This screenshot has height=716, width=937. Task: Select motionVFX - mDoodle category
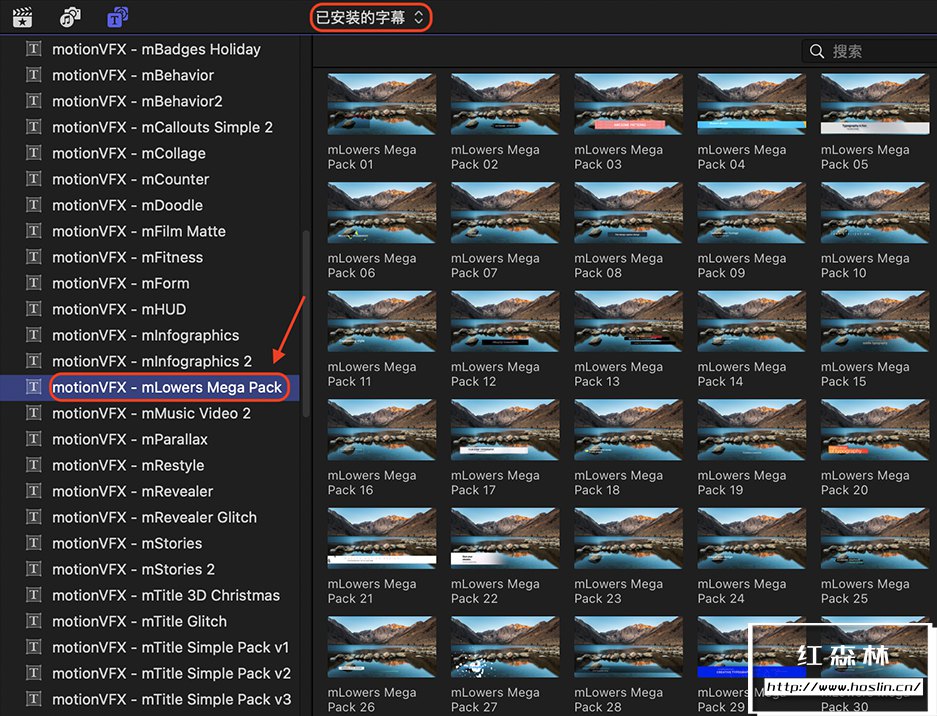point(149,205)
